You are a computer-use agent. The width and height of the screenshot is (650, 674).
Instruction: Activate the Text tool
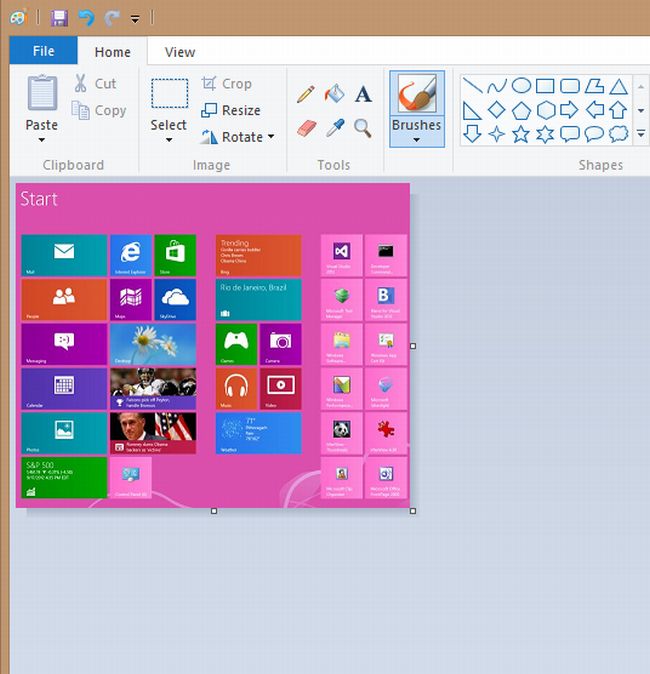(363, 94)
